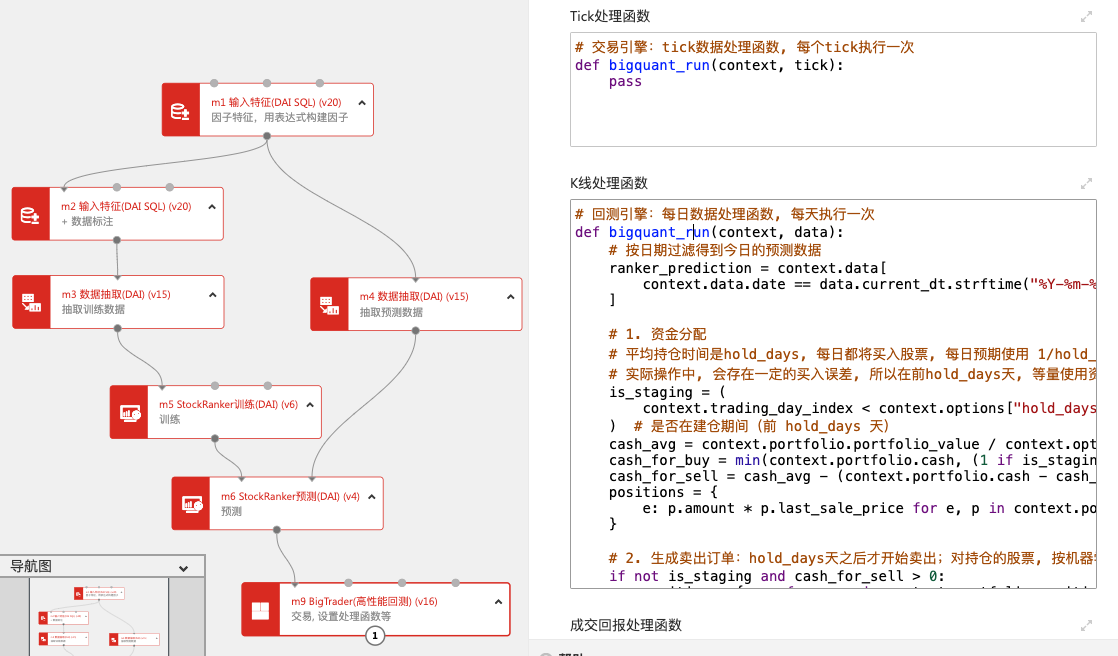This screenshot has height=656, width=1118.
Task: Collapse the 导航图 panel
Action: pos(183,568)
